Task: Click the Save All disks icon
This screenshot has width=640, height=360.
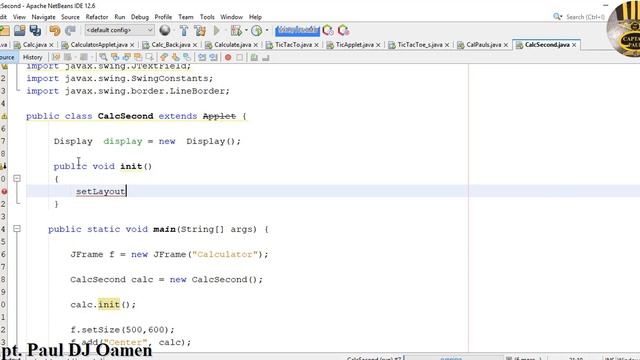Action: click(36, 31)
